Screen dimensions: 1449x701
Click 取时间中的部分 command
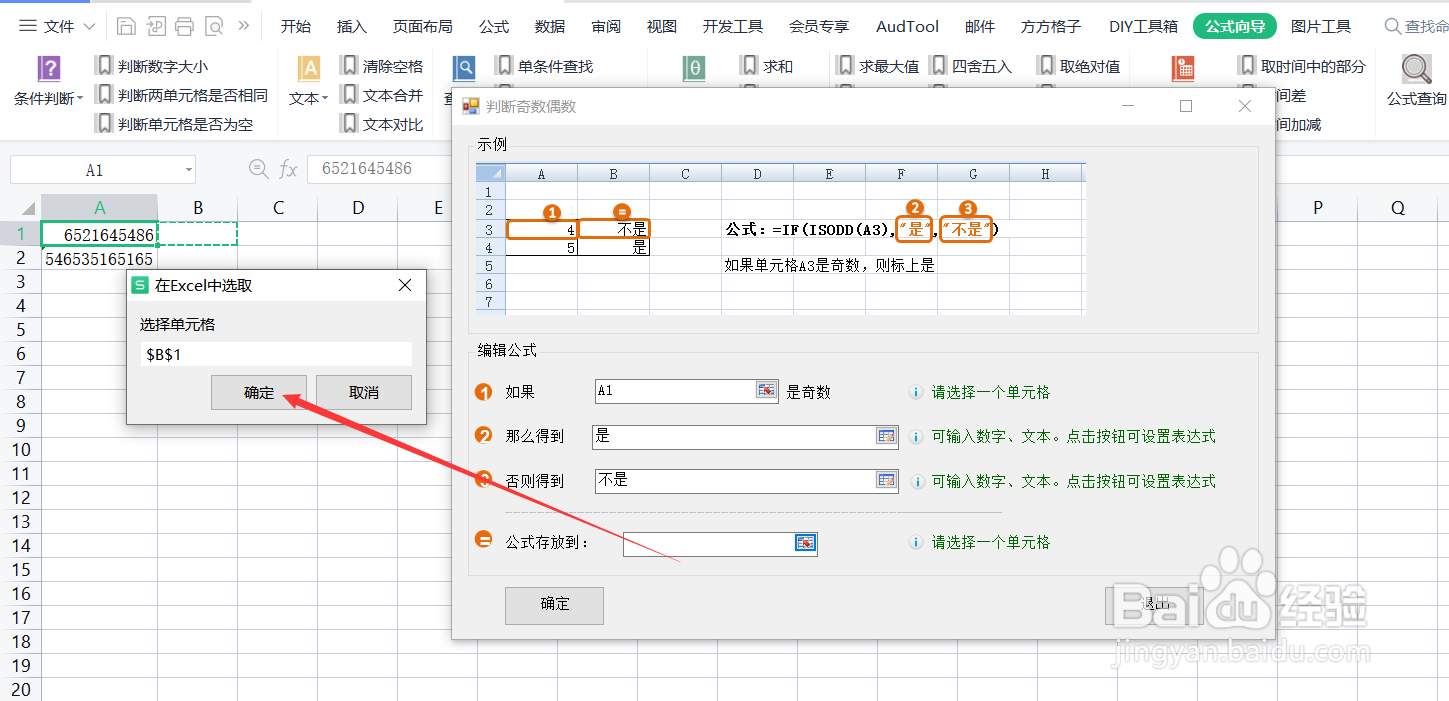coord(1302,66)
